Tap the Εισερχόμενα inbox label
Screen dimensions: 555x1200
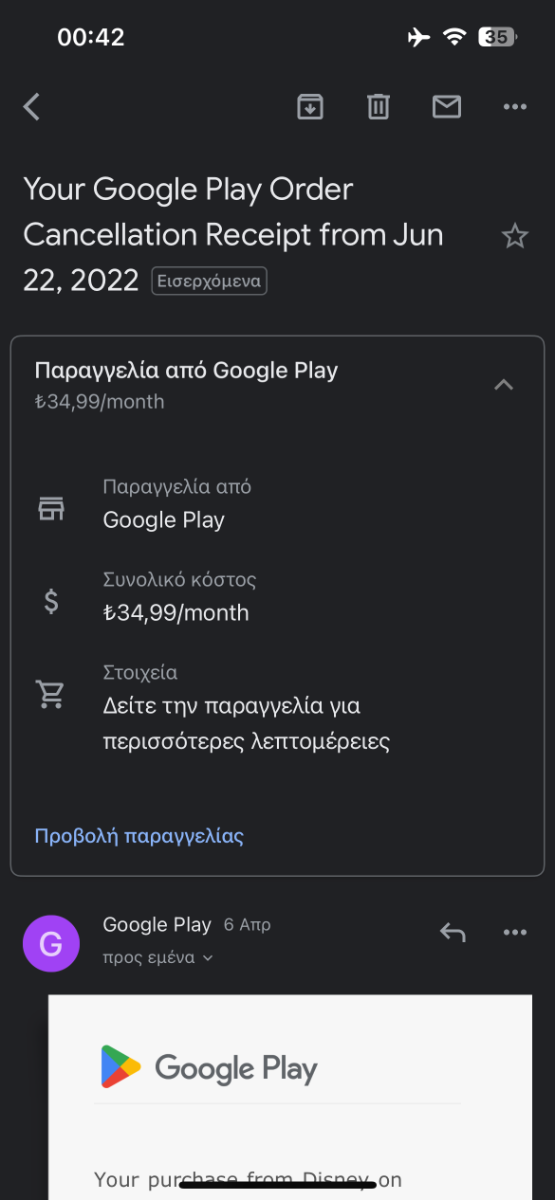[x=209, y=281]
